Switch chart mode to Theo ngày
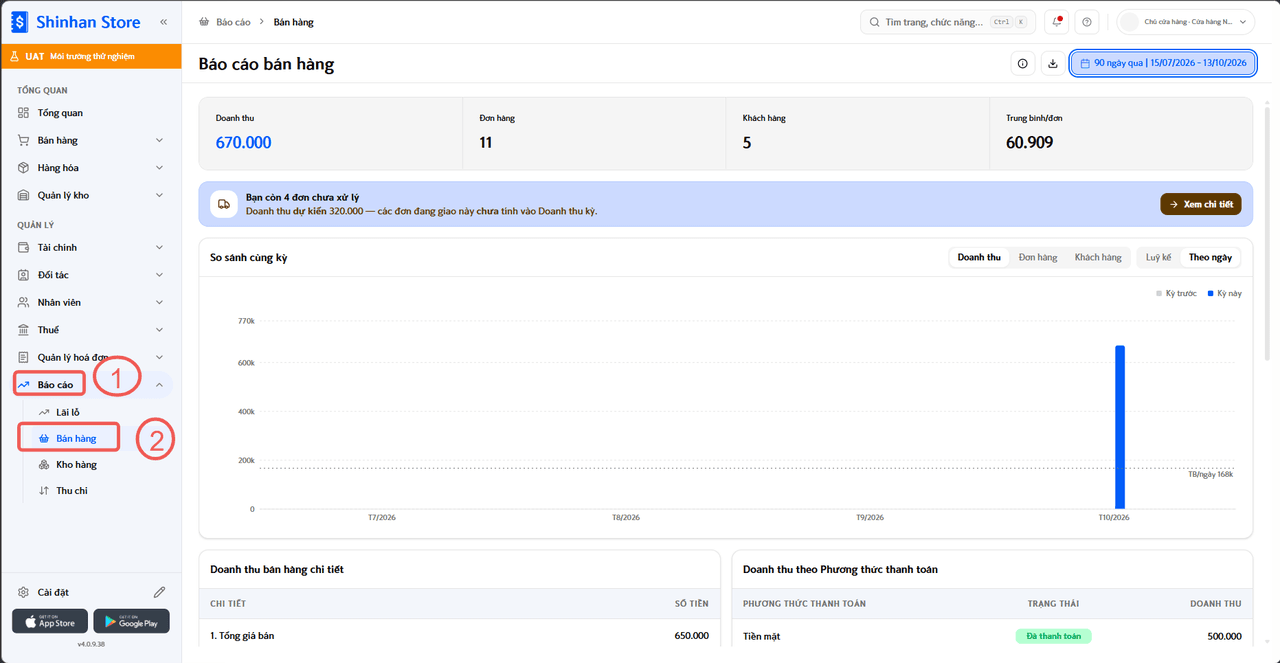Image resolution: width=1280 pixels, height=663 pixels. (x=1210, y=257)
